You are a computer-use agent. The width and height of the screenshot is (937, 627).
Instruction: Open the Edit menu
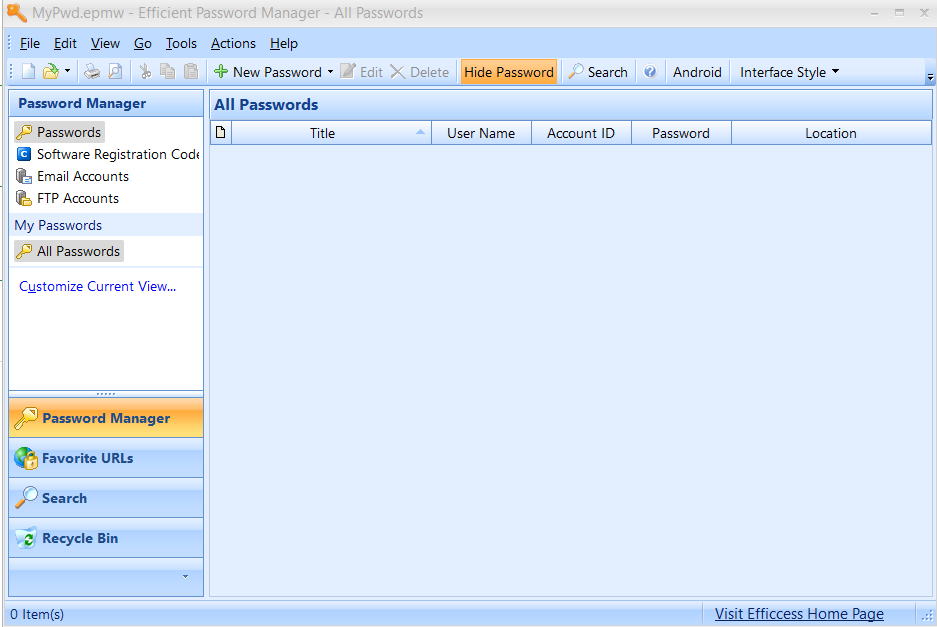point(65,44)
